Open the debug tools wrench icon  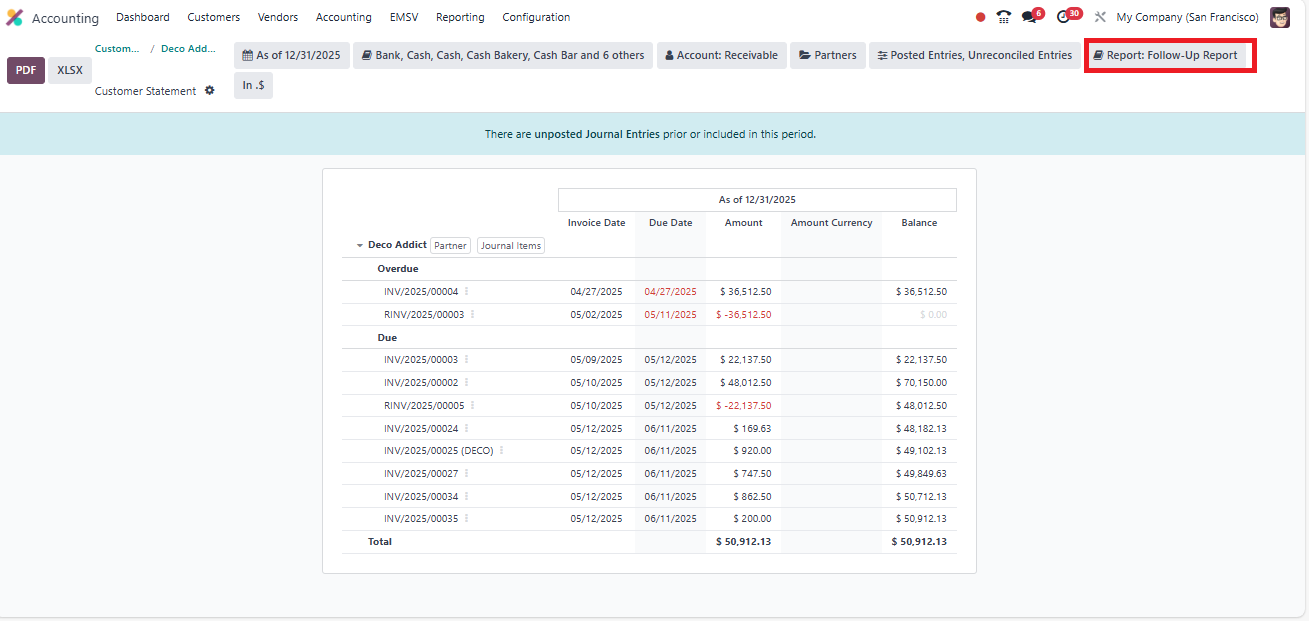tap(1100, 17)
